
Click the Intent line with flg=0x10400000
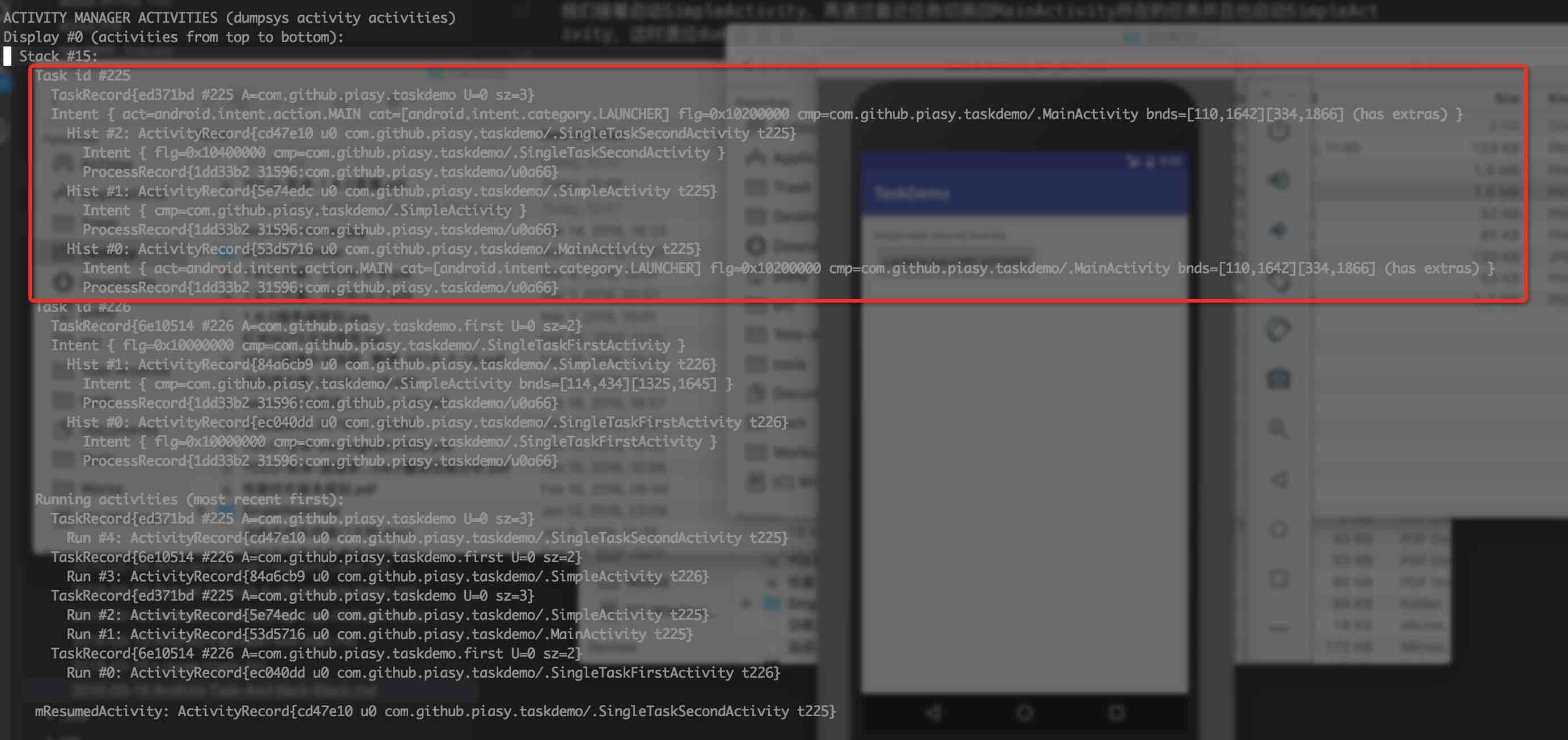click(x=404, y=153)
